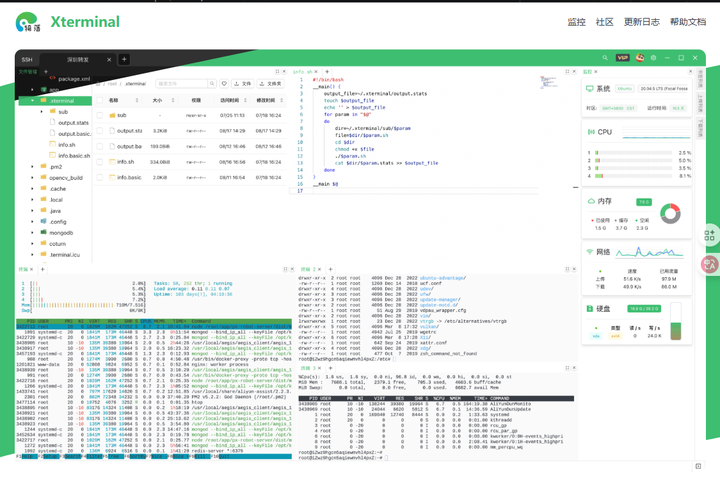
Task: Click the memory usage donut chart
Action: coord(670,214)
